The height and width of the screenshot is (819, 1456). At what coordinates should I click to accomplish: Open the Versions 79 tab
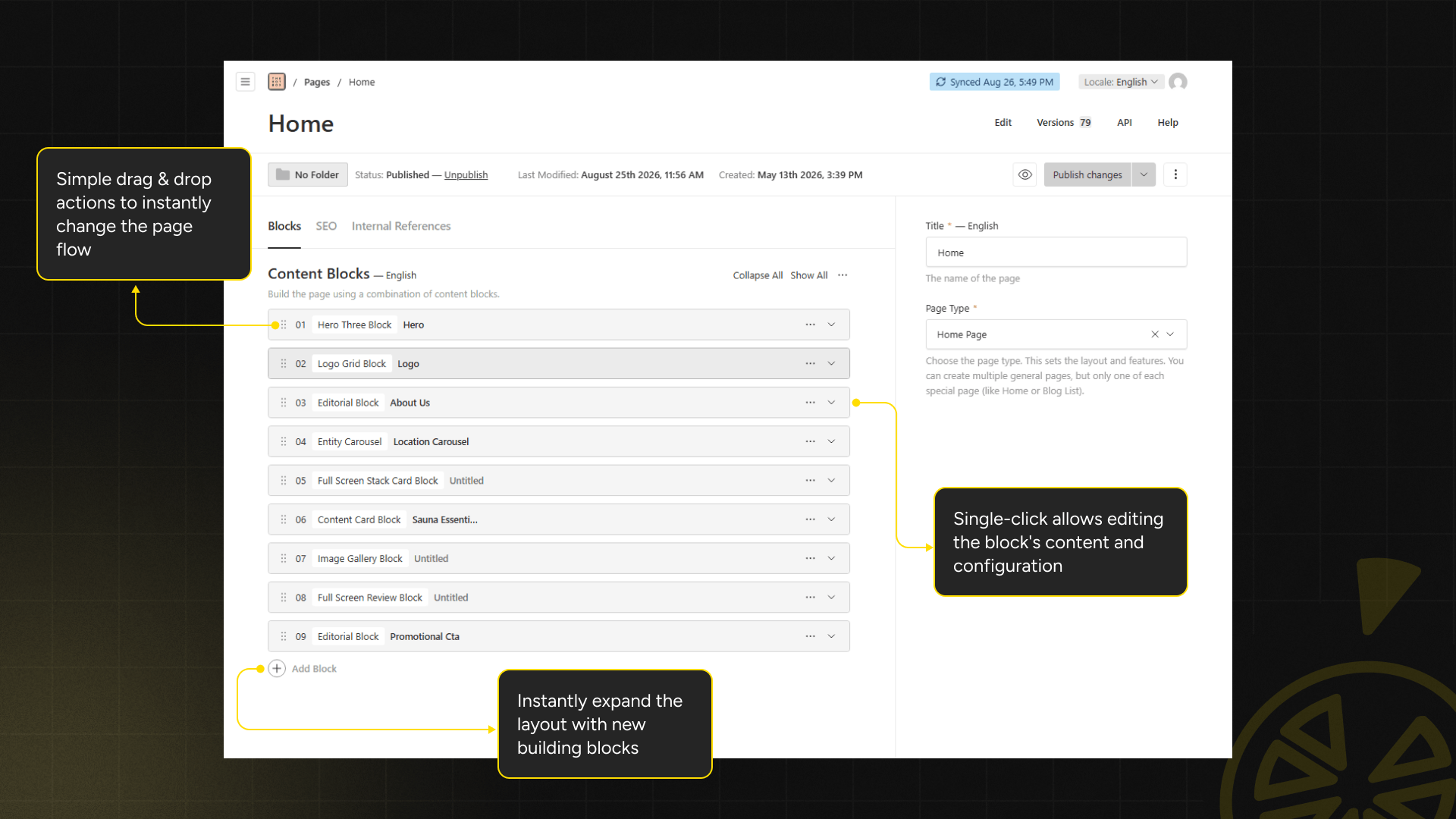[1064, 122]
